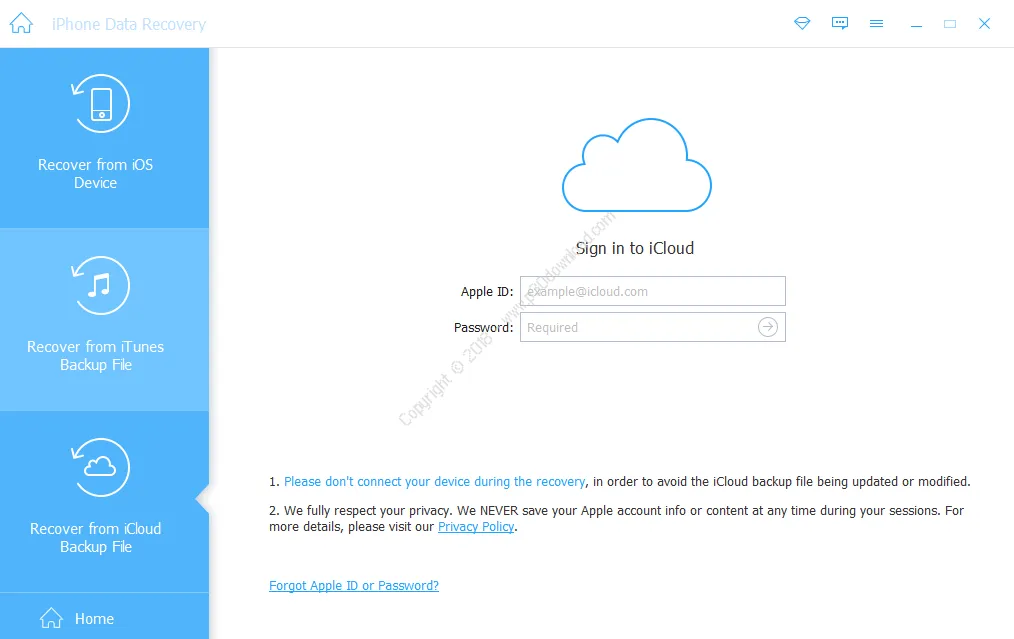
Task: Go to Home in the sidebar
Action: [104, 616]
